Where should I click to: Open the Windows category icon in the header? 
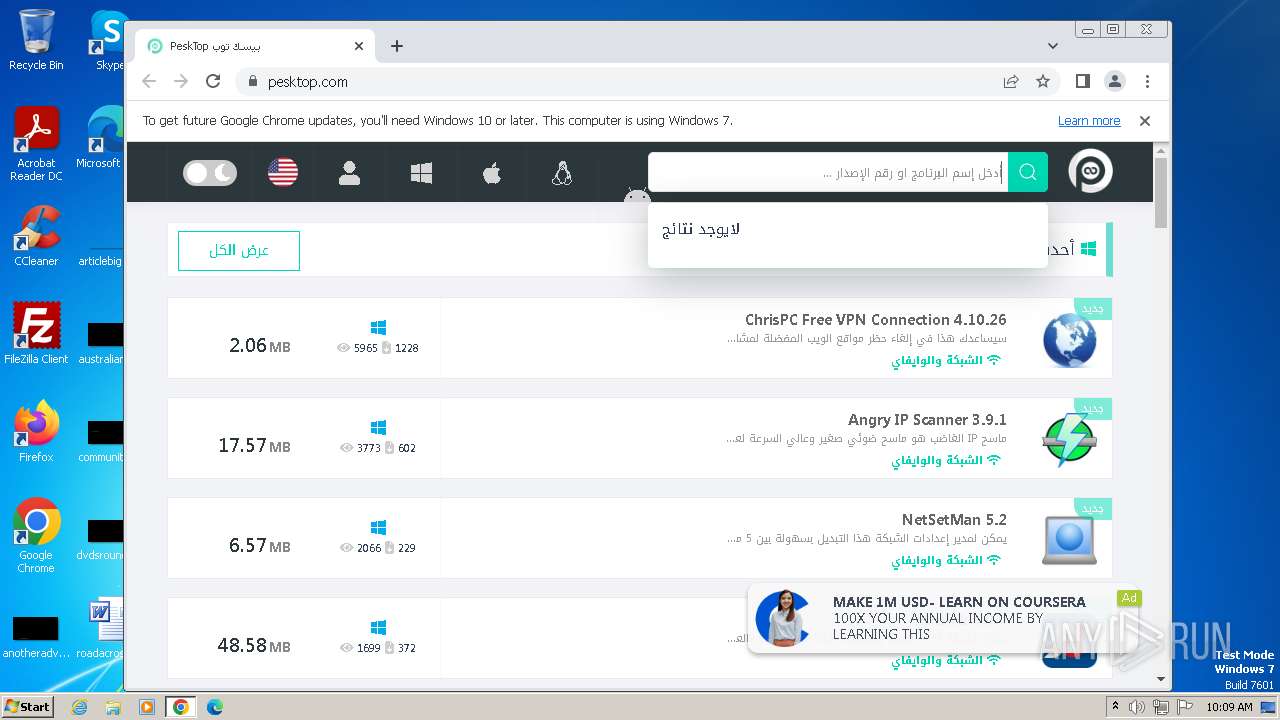421,173
